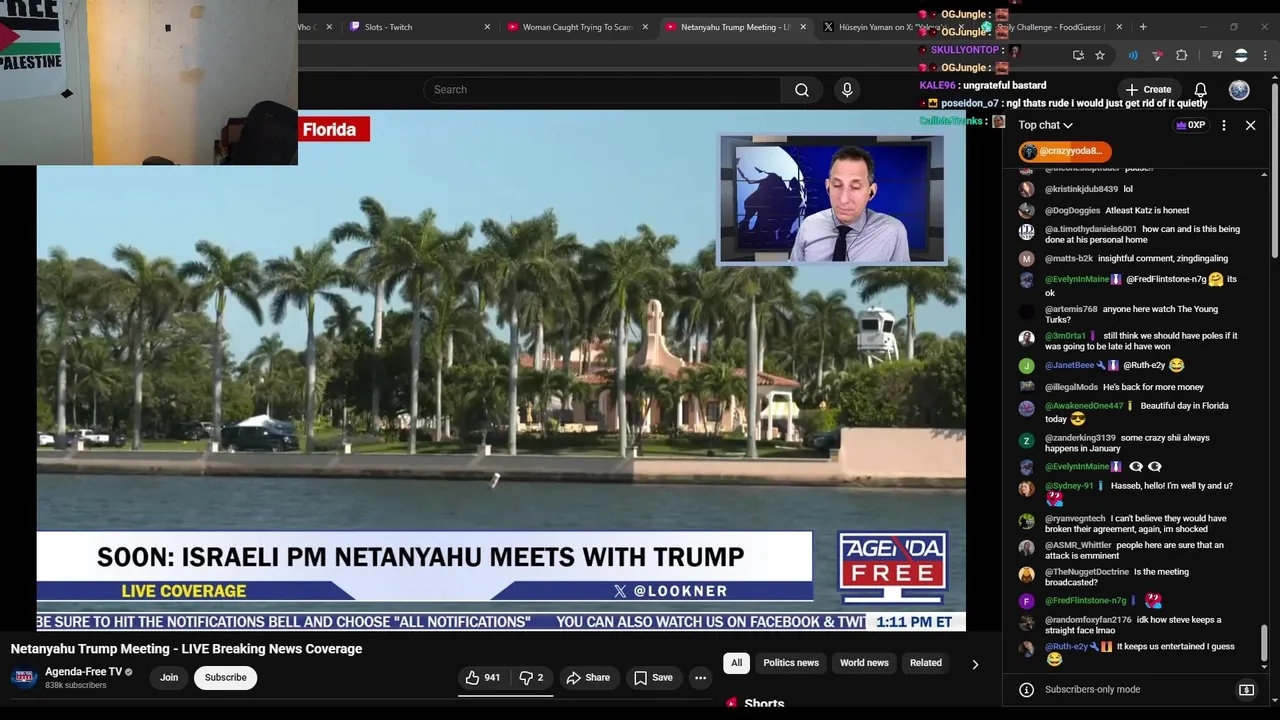The width and height of the screenshot is (1280, 720).
Task: Open a new browser tab with plus
Action: point(1143,27)
